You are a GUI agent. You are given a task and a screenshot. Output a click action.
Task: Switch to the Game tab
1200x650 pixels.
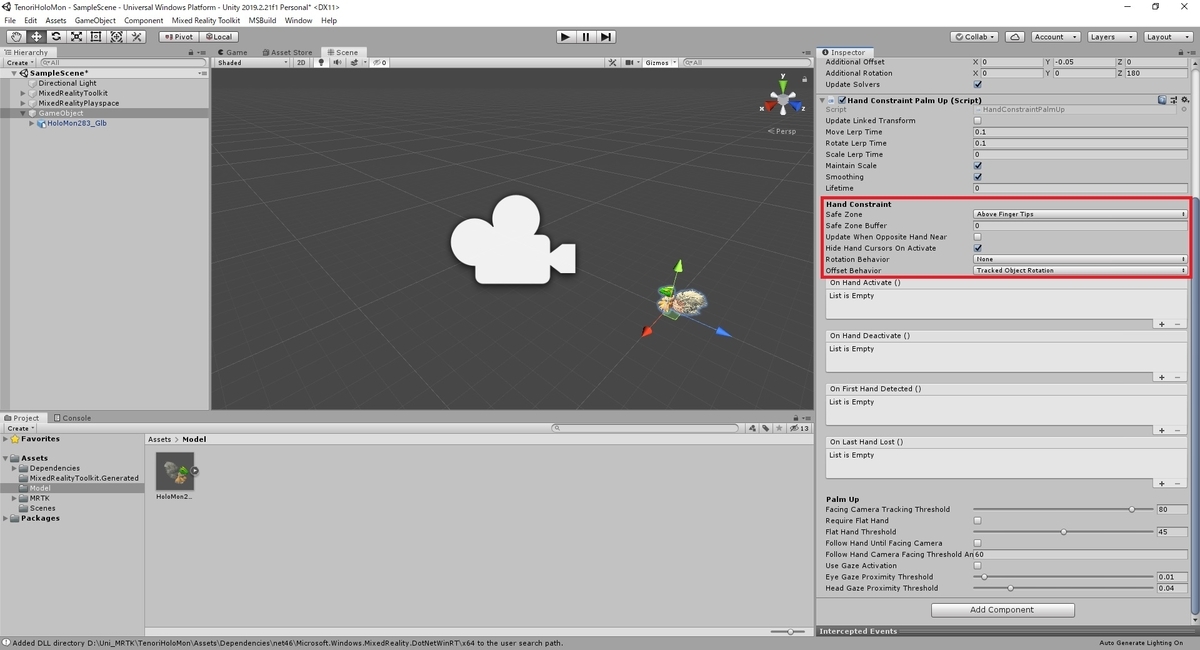[232, 52]
